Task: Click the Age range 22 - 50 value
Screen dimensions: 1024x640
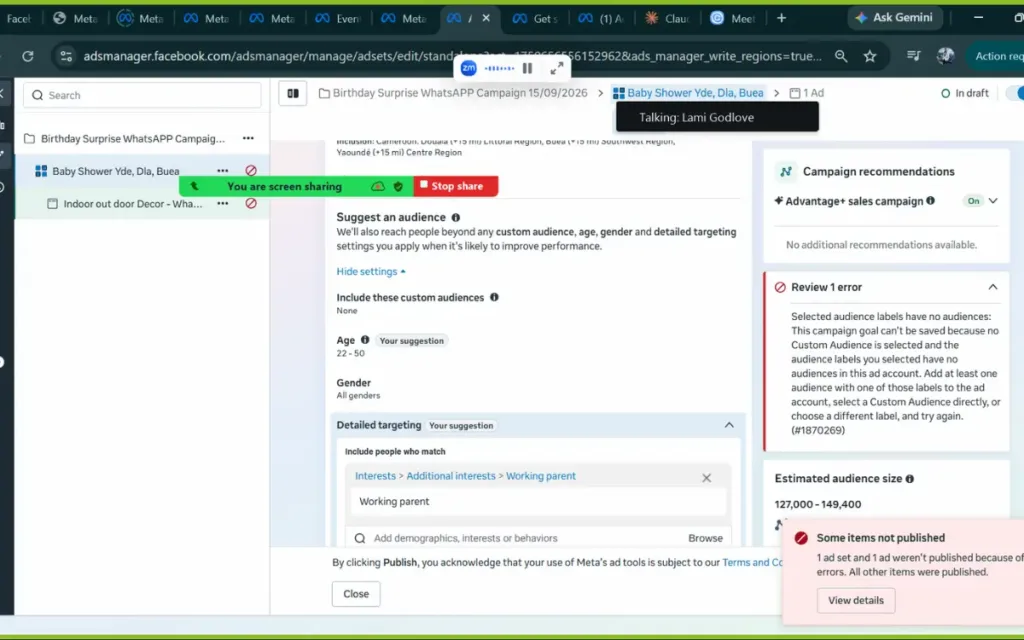Action: click(351, 353)
